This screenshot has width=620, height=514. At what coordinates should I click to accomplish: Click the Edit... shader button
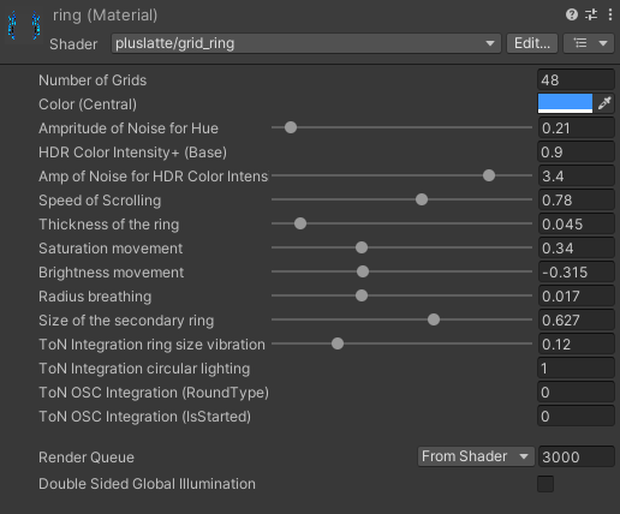click(x=532, y=43)
